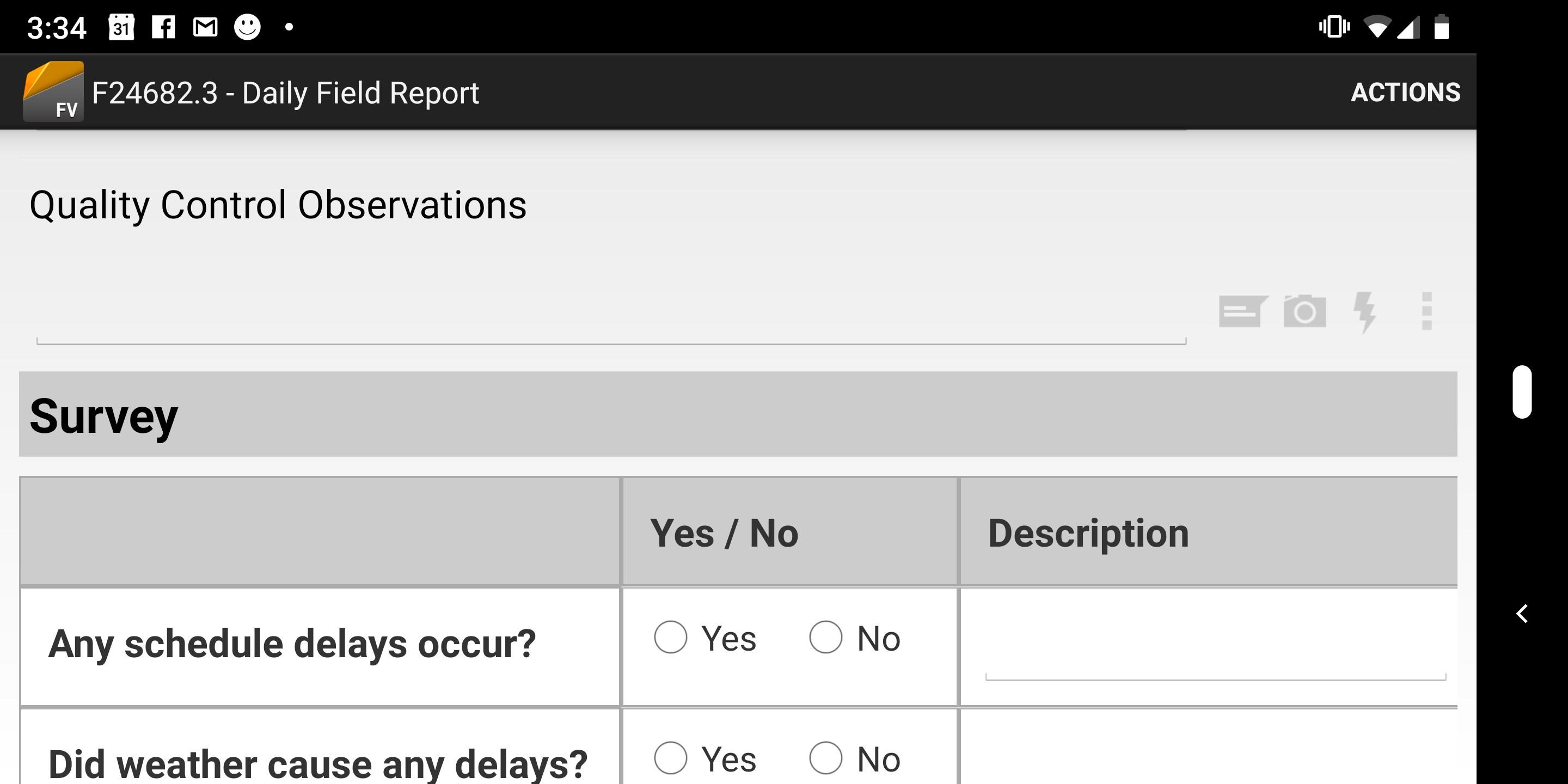Image resolution: width=1568 pixels, height=784 pixels.
Task: Select Yes for schedule delays
Action: pos(670,638)
